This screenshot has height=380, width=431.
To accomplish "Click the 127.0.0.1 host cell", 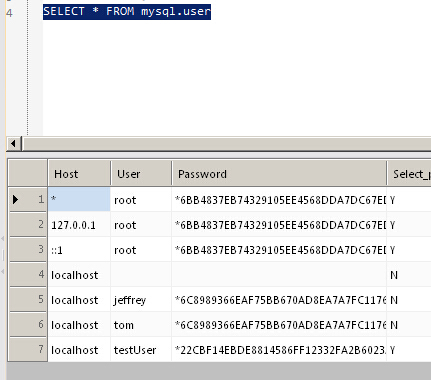I will point(79,225).
